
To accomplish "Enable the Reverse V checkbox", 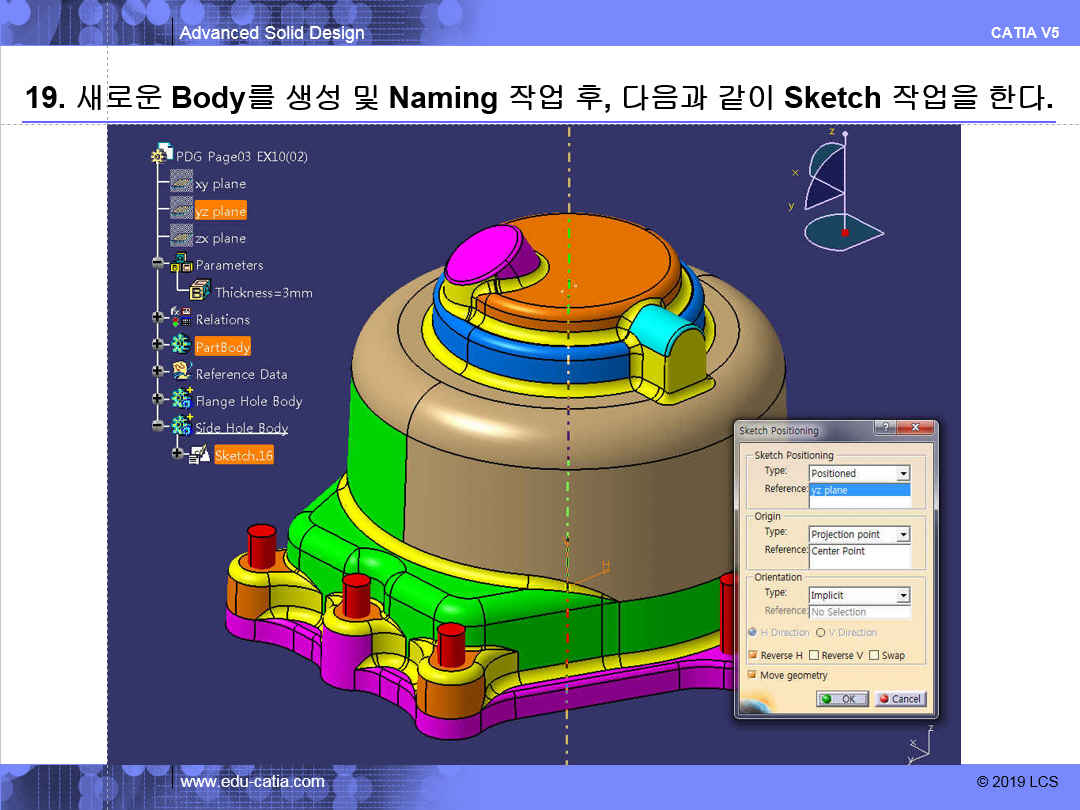I will coord(813,655).
